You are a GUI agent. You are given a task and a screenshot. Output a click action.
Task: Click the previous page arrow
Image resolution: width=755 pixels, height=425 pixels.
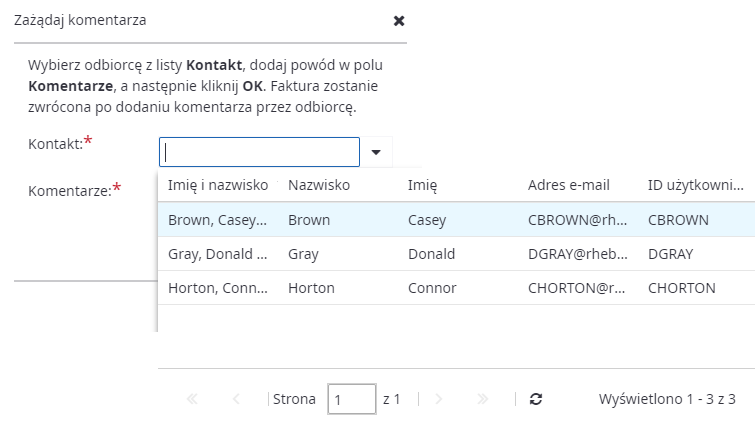click(236, 398)
